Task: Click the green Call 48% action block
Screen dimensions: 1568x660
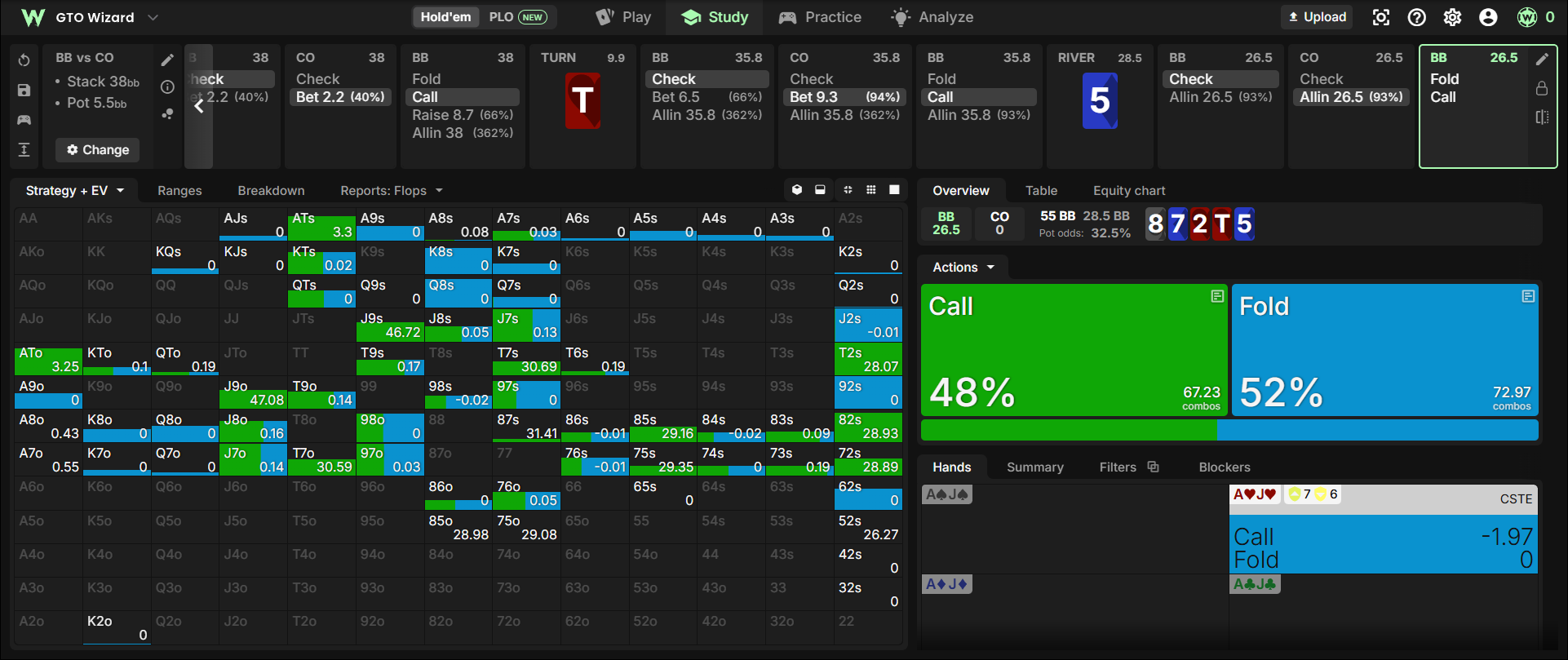Action: click(1074, 350)
